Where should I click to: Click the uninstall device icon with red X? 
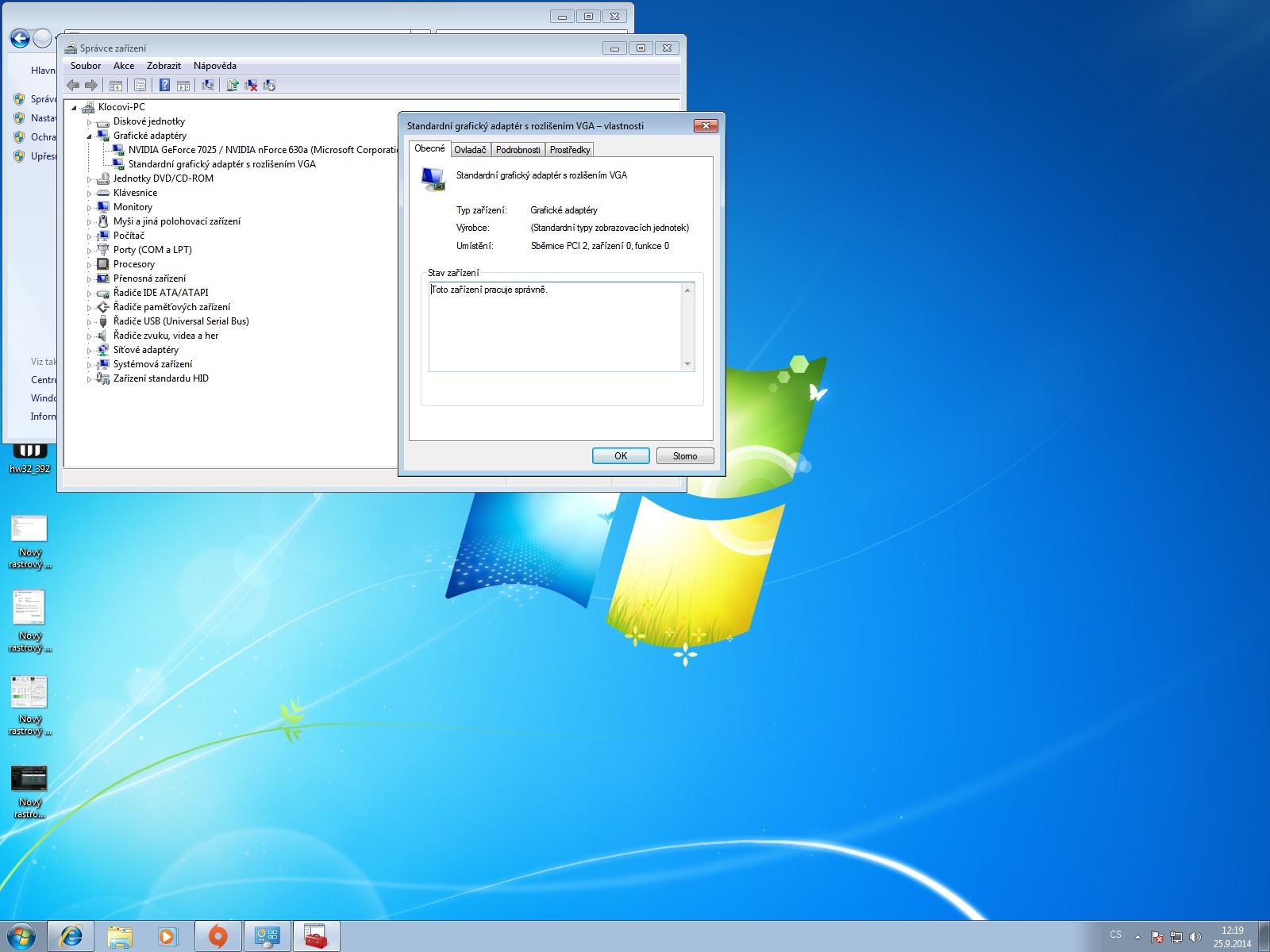[x=251, y=85]
